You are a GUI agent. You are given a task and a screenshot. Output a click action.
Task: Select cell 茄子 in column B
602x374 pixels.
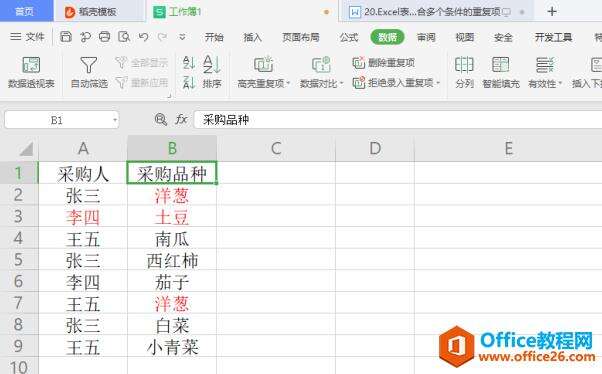tap(172, 281)
